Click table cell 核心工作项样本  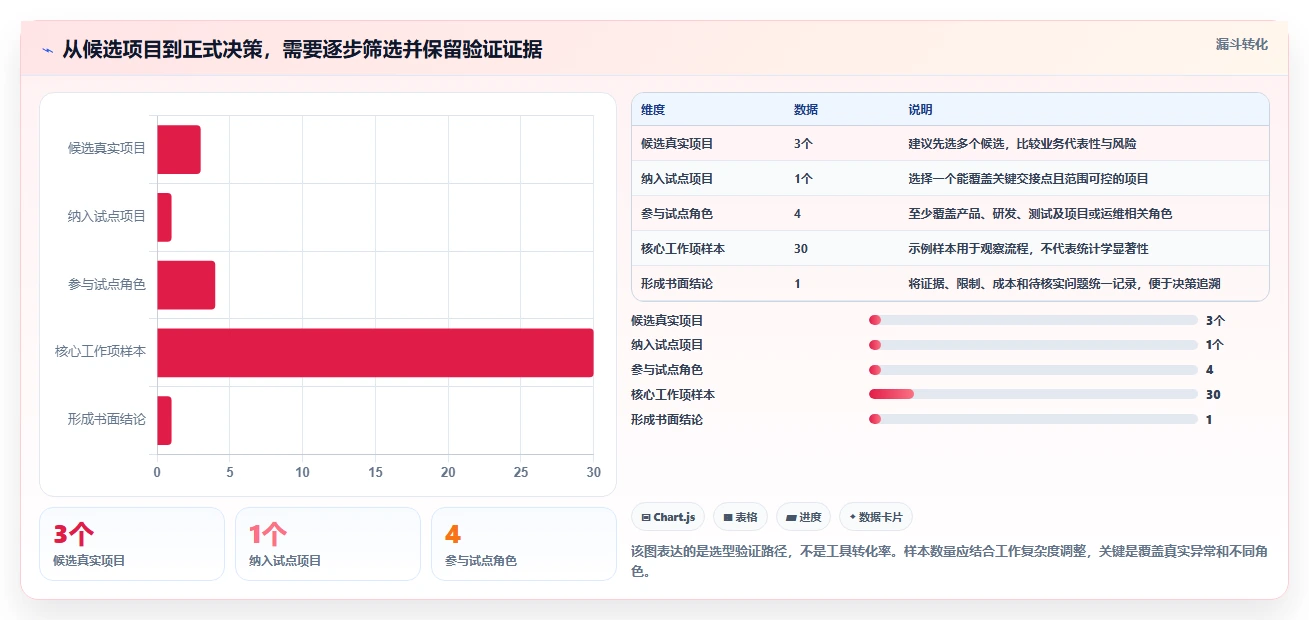tap(683, 249)
